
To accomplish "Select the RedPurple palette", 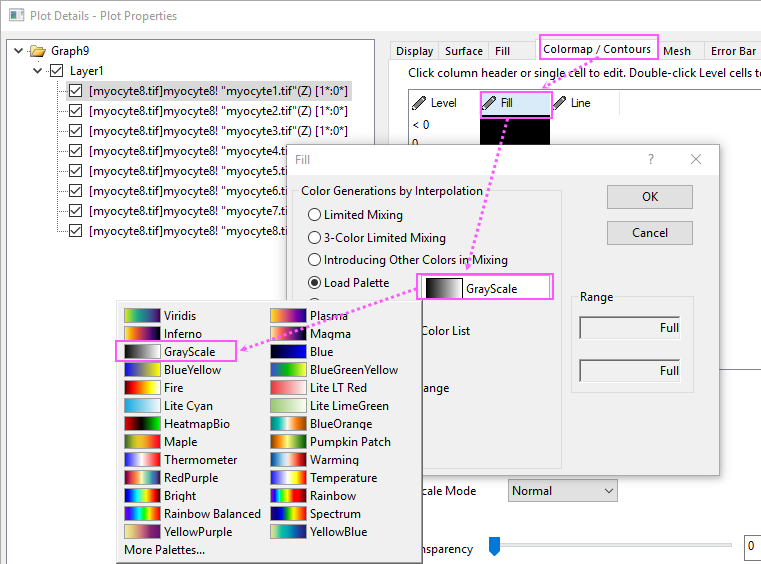I will point(171,477).
